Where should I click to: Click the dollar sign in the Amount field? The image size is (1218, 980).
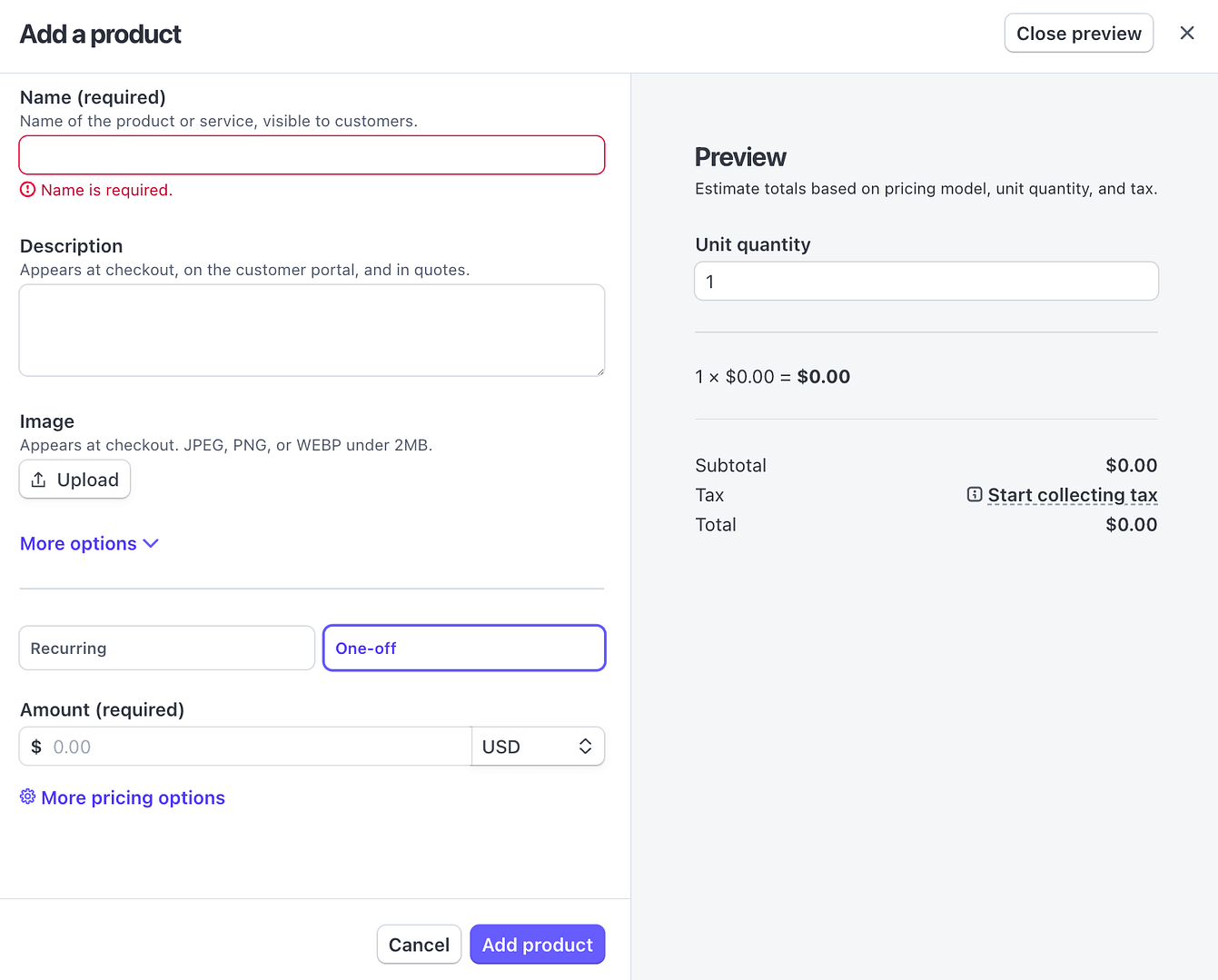click(x=36, y=746)
